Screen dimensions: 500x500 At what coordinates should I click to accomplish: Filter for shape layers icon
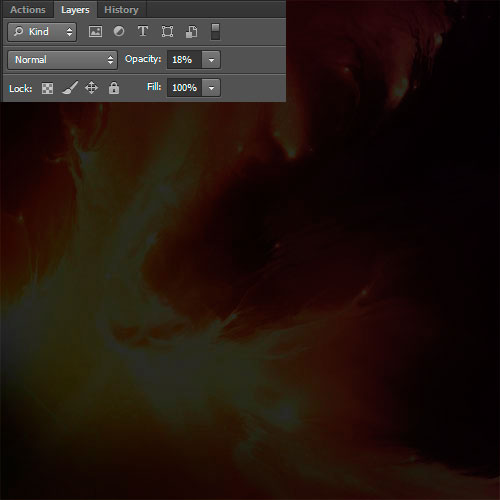[167, 32]
